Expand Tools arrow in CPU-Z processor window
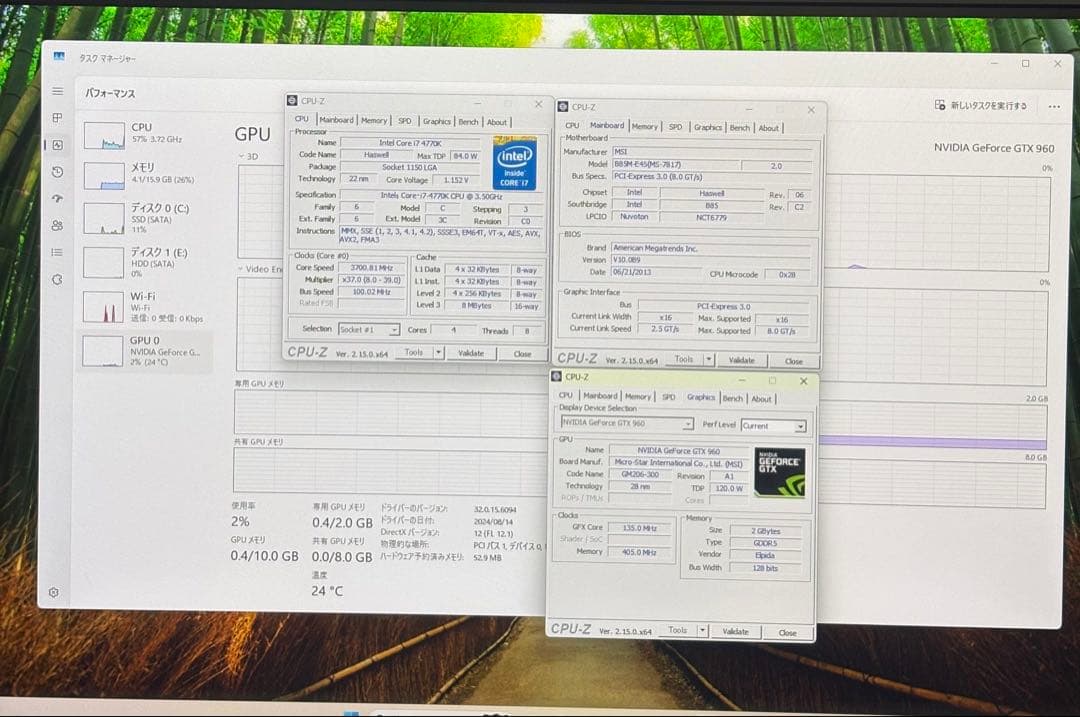Viewport: 1080px width, 717px height. click(x=438, y=353)
